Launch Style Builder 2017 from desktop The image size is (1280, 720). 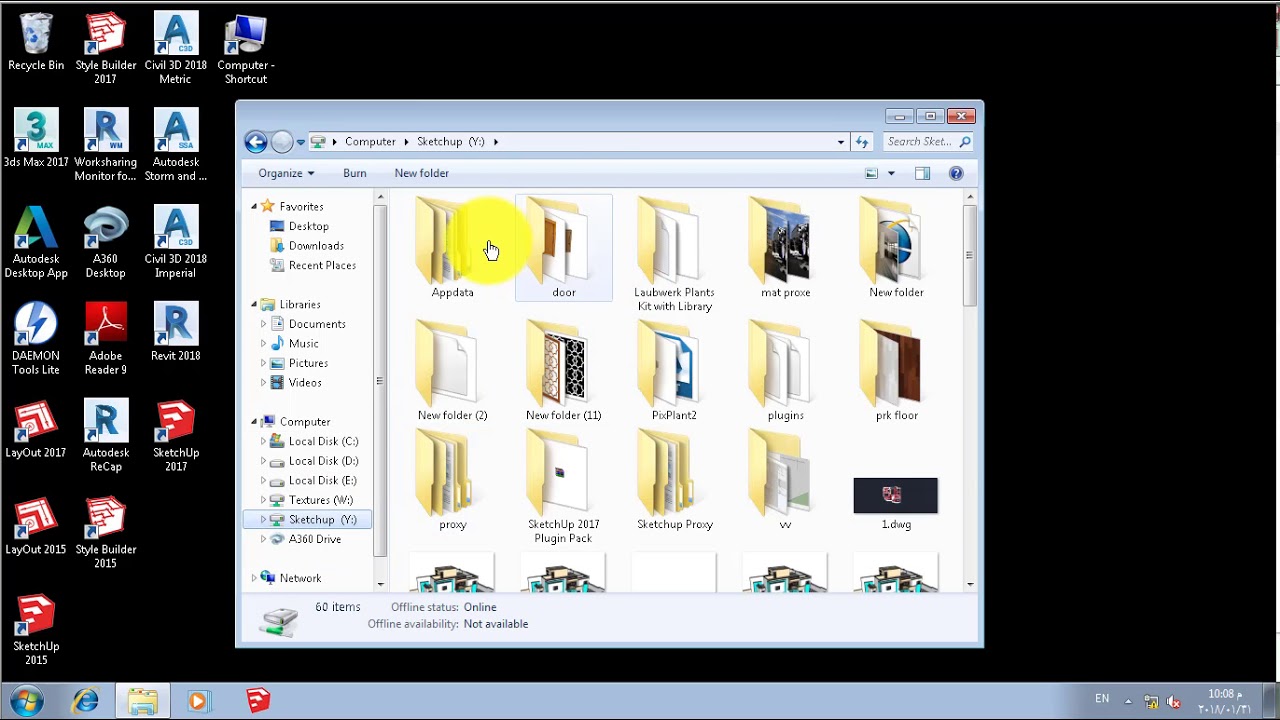point(106,49)
